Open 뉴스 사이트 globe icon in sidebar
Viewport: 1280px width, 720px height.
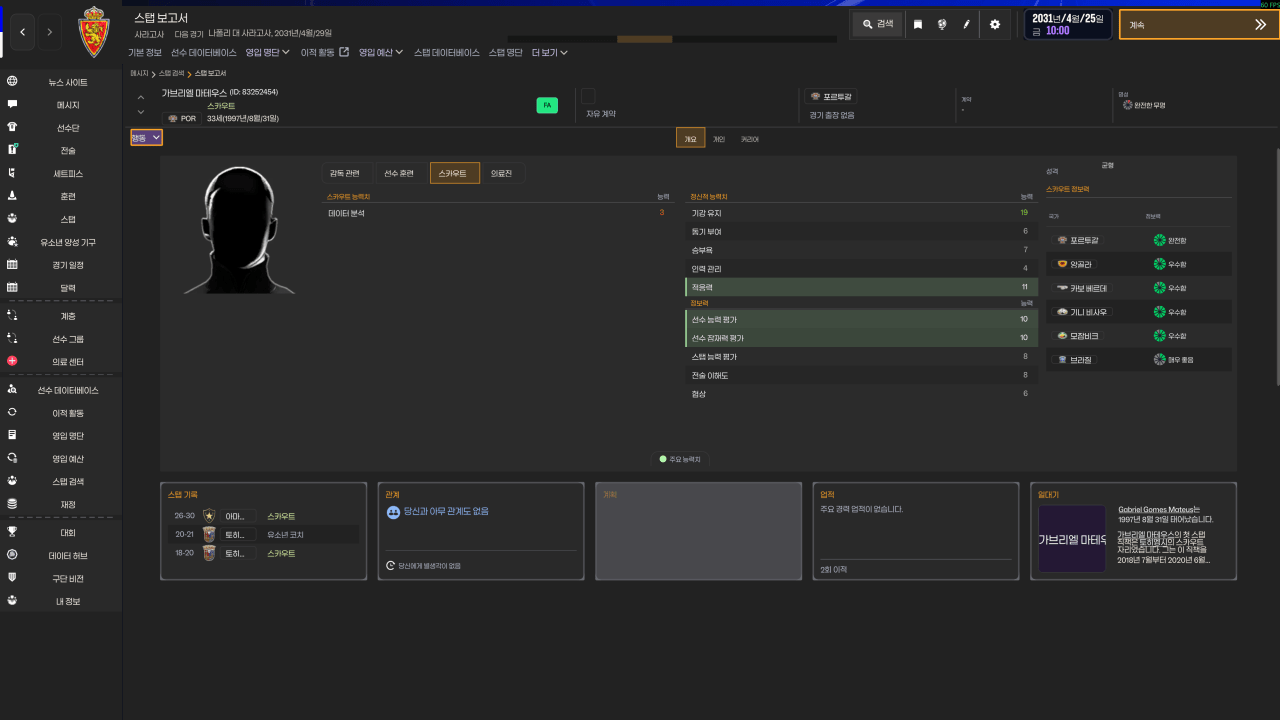[12, 82]
